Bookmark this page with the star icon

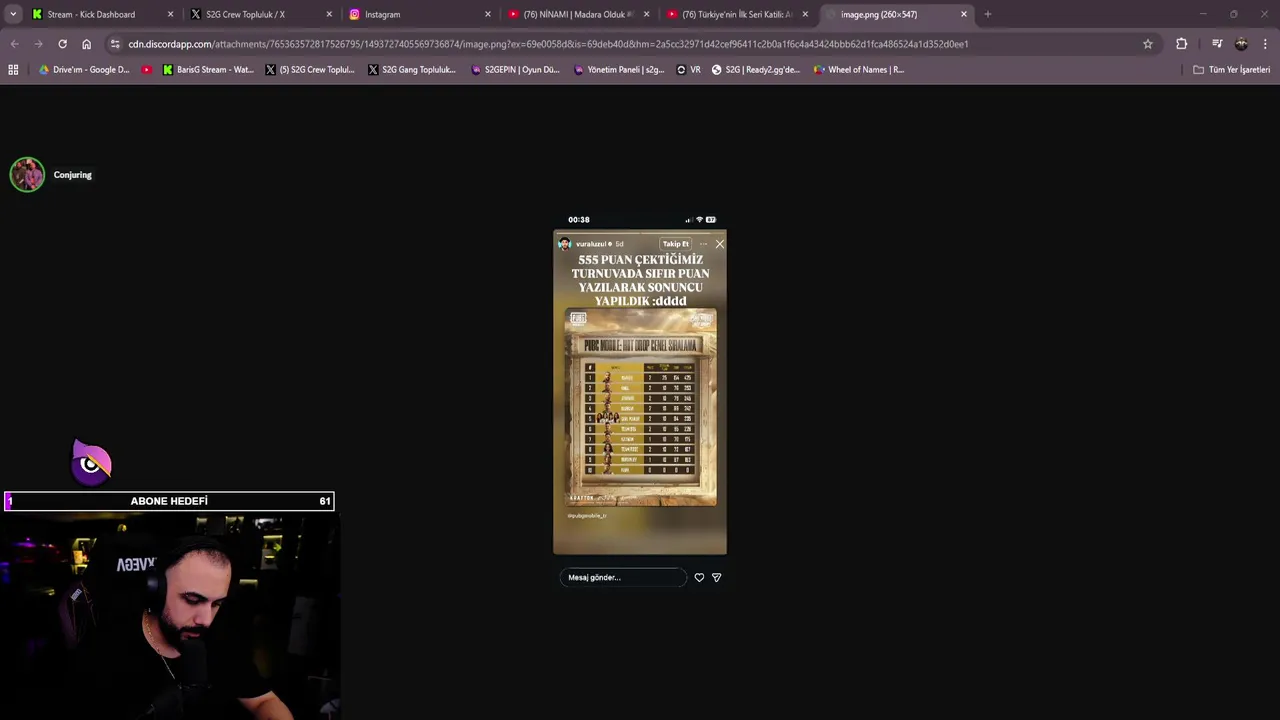tap(1148, 44)
